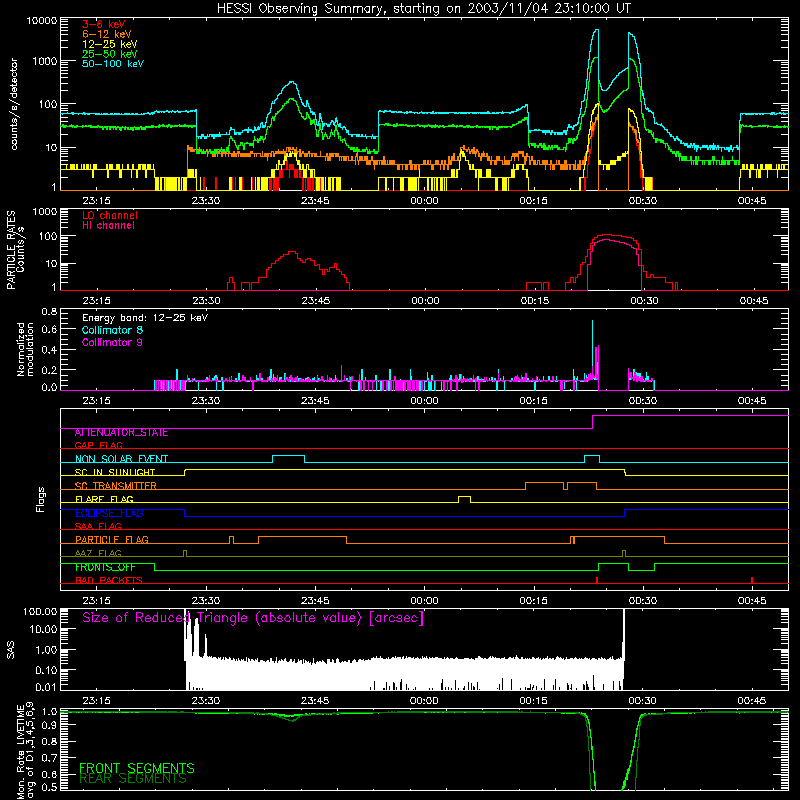Select the '3-6 keV' legend entry
The width and height of the screenshot is (800, 800).
click(103, 24)
